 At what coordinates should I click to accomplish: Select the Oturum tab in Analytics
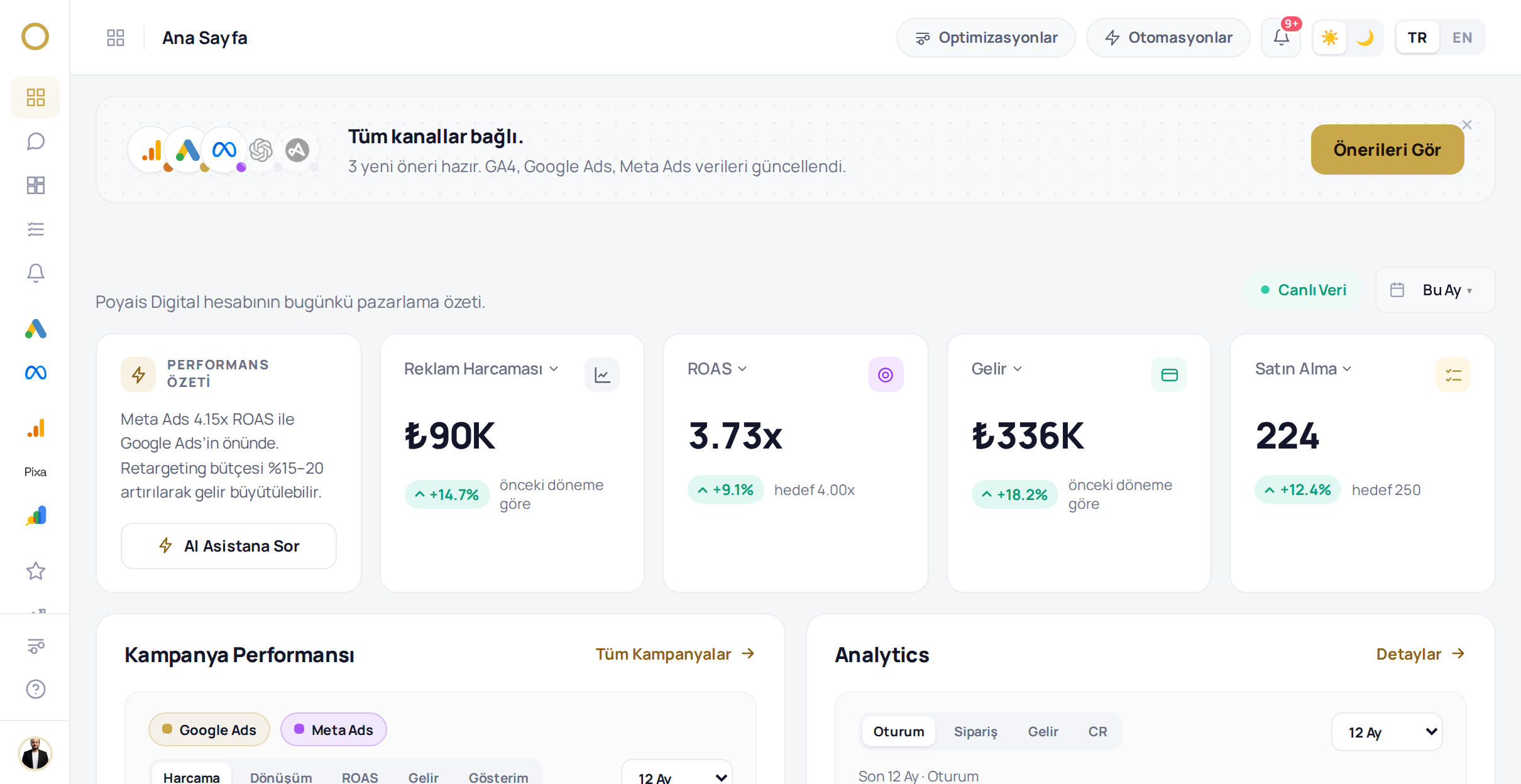pyautogui.click(x=899, y=731)
